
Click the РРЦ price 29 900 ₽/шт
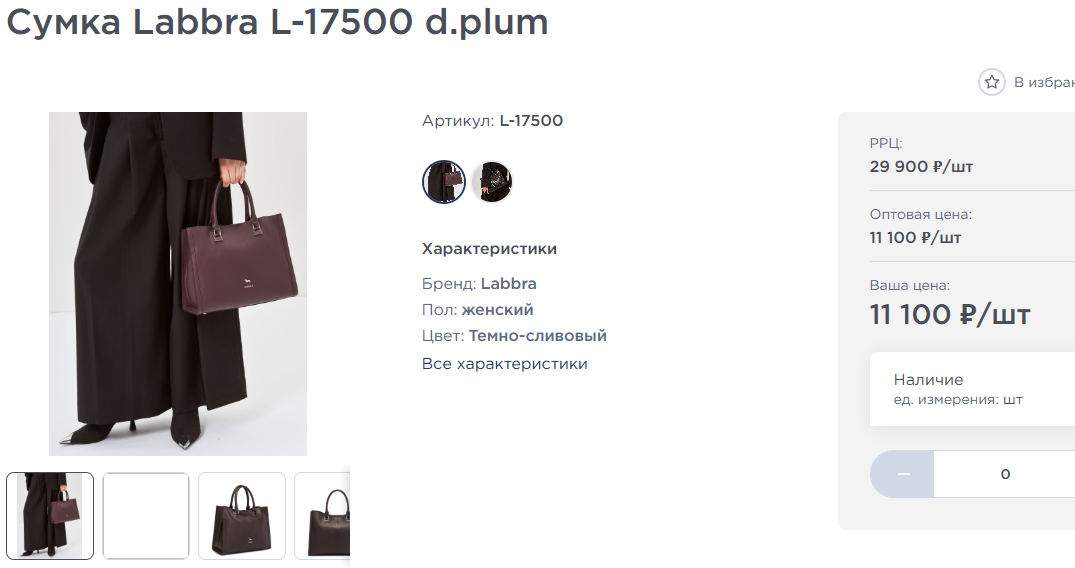click(x=921, y=167)
